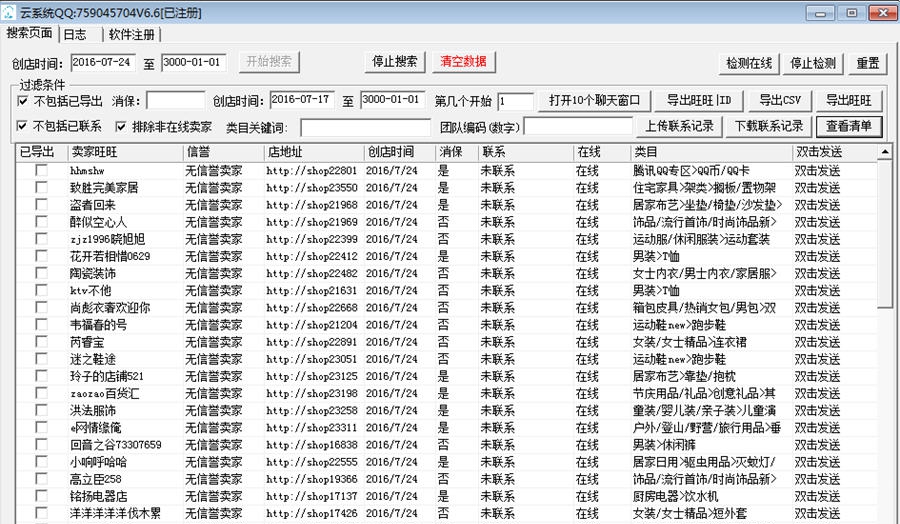This screenshot has height=524, width=900.
Task: Click the 创店时间 column header
Action: pos(399,152)
